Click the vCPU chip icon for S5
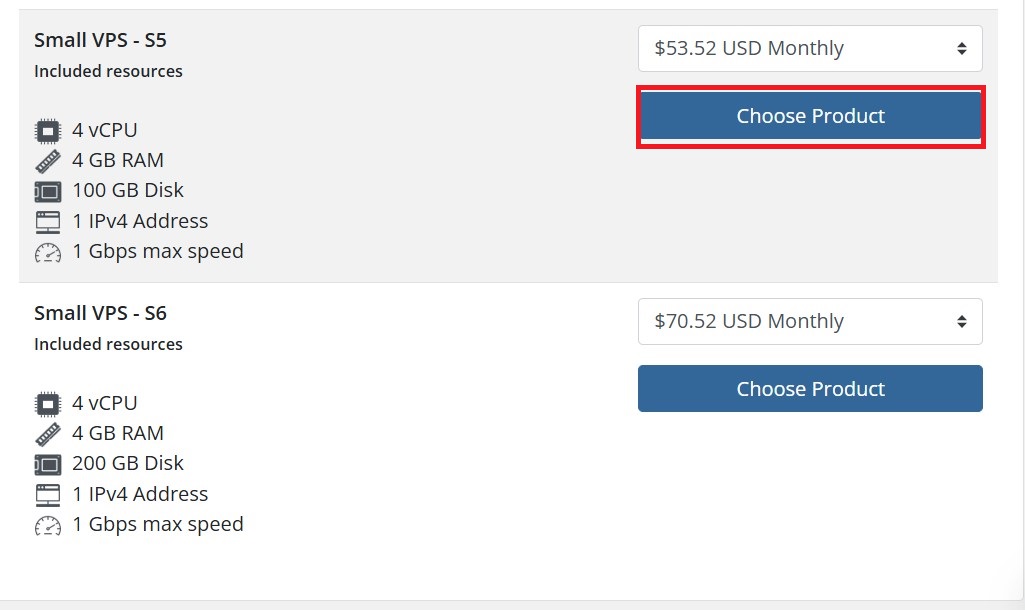Viewport: 1025px width, 610px height. (48, 131)
